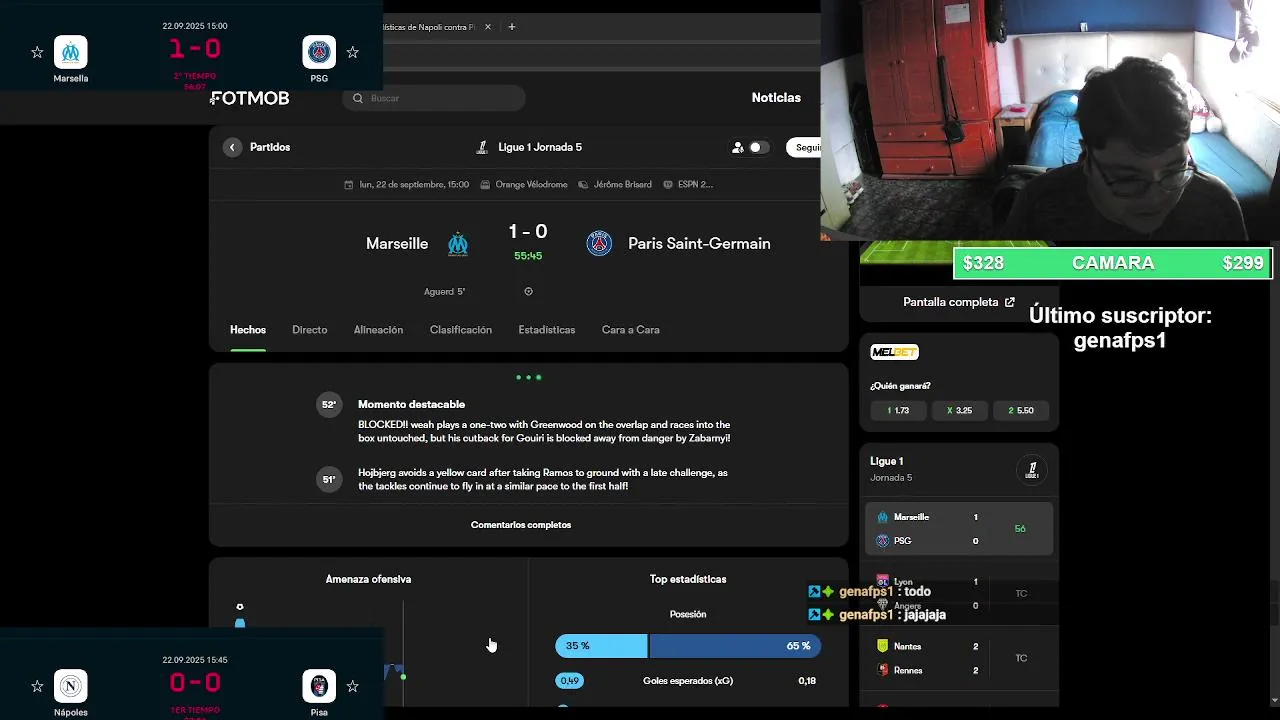Click the 35 % possession bar segment
This screenshot has width=1280, height=720.
[x=602, y=646]
